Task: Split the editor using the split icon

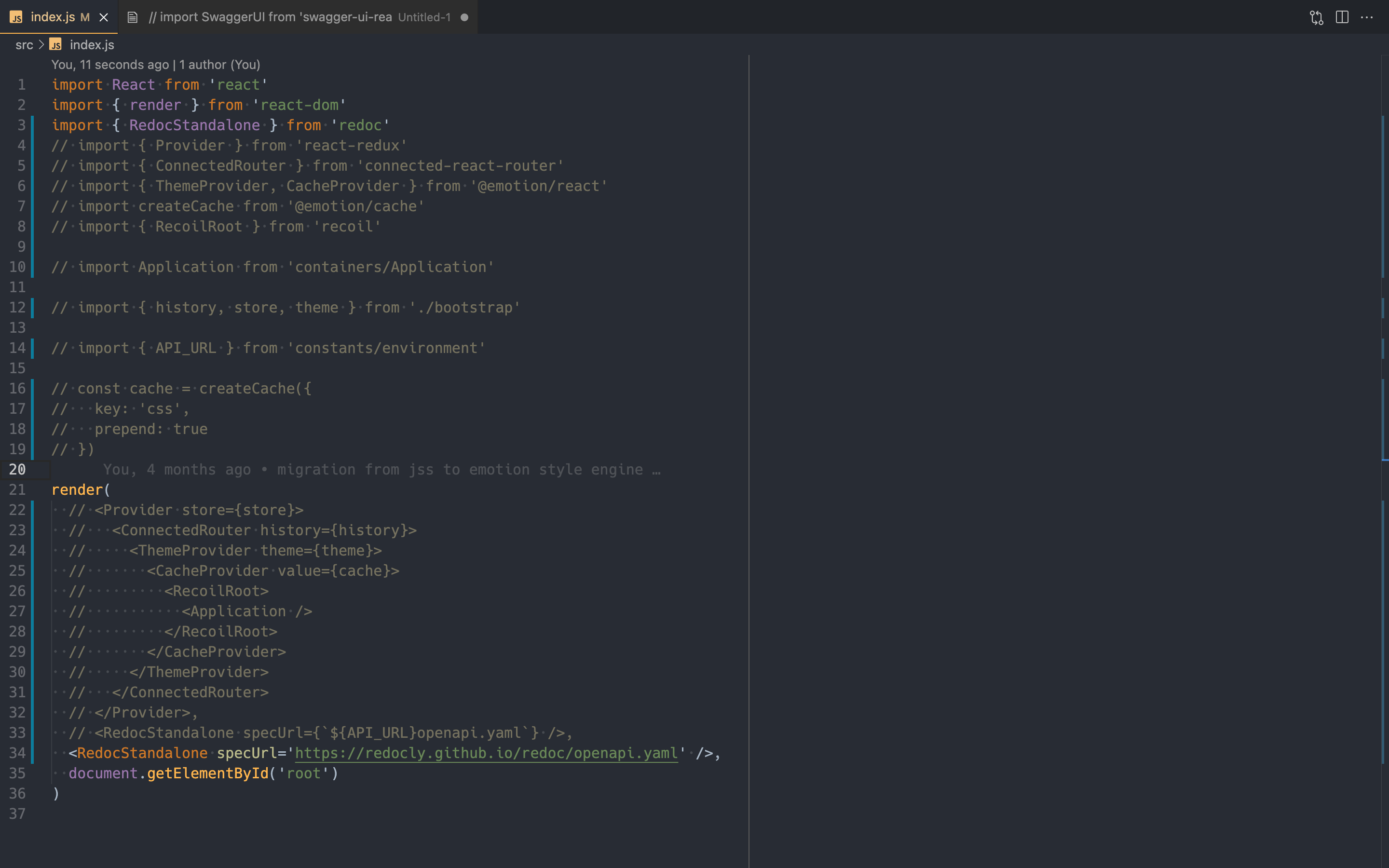Action: point(1342,17)
